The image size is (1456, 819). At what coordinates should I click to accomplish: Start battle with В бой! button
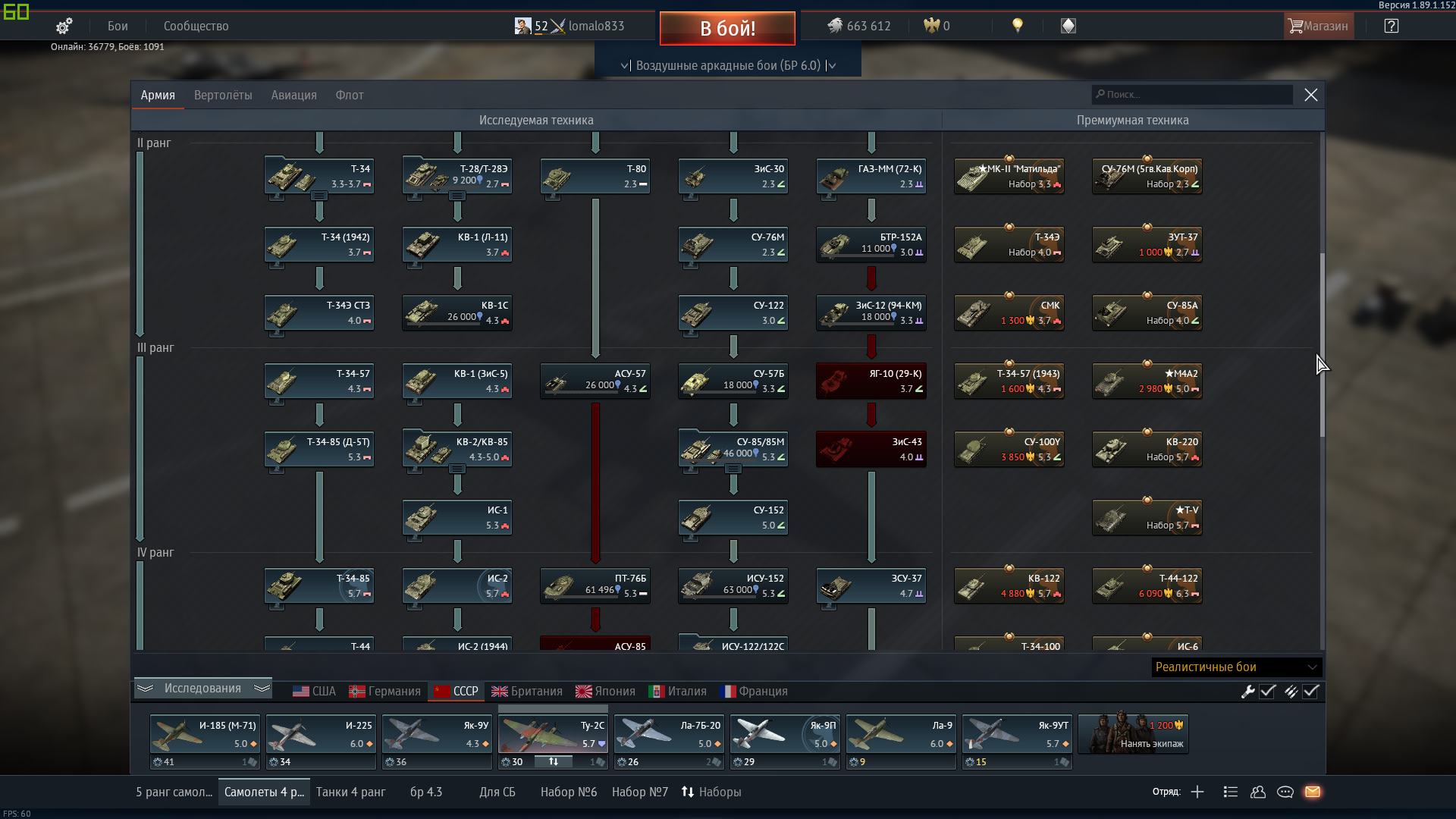click(727, 28)
